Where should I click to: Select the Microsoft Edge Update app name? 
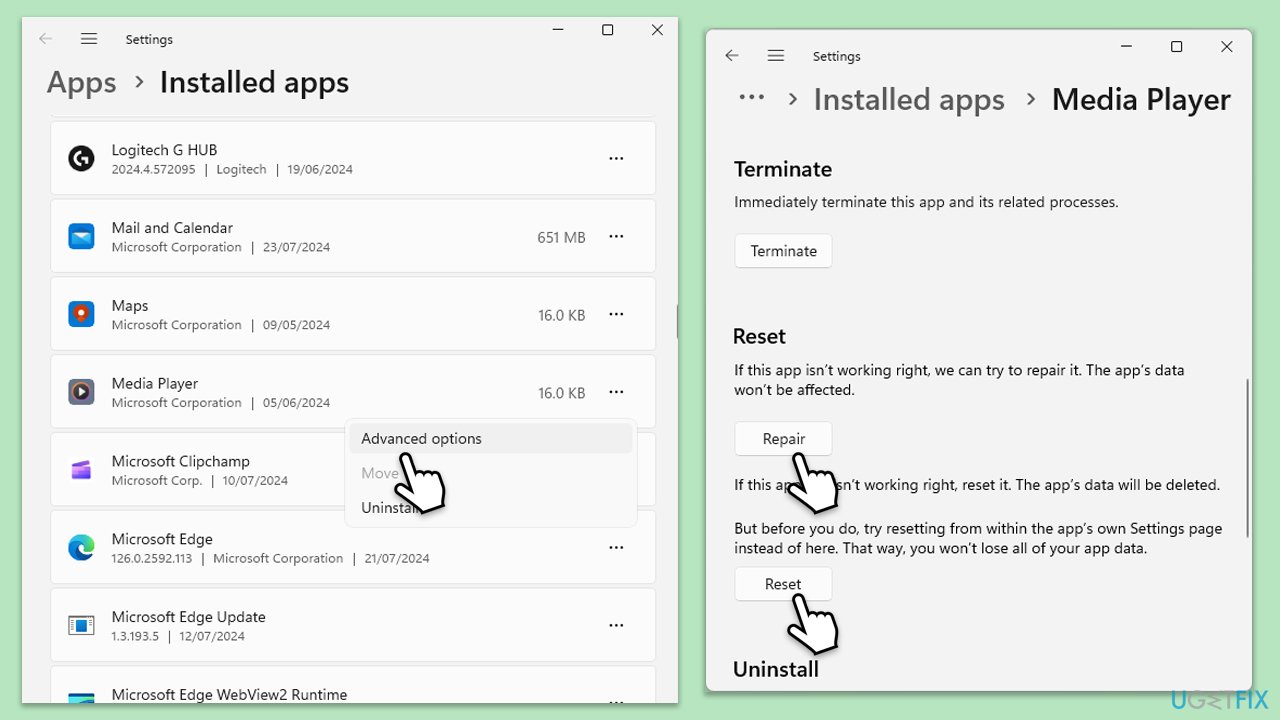[188, 618]
